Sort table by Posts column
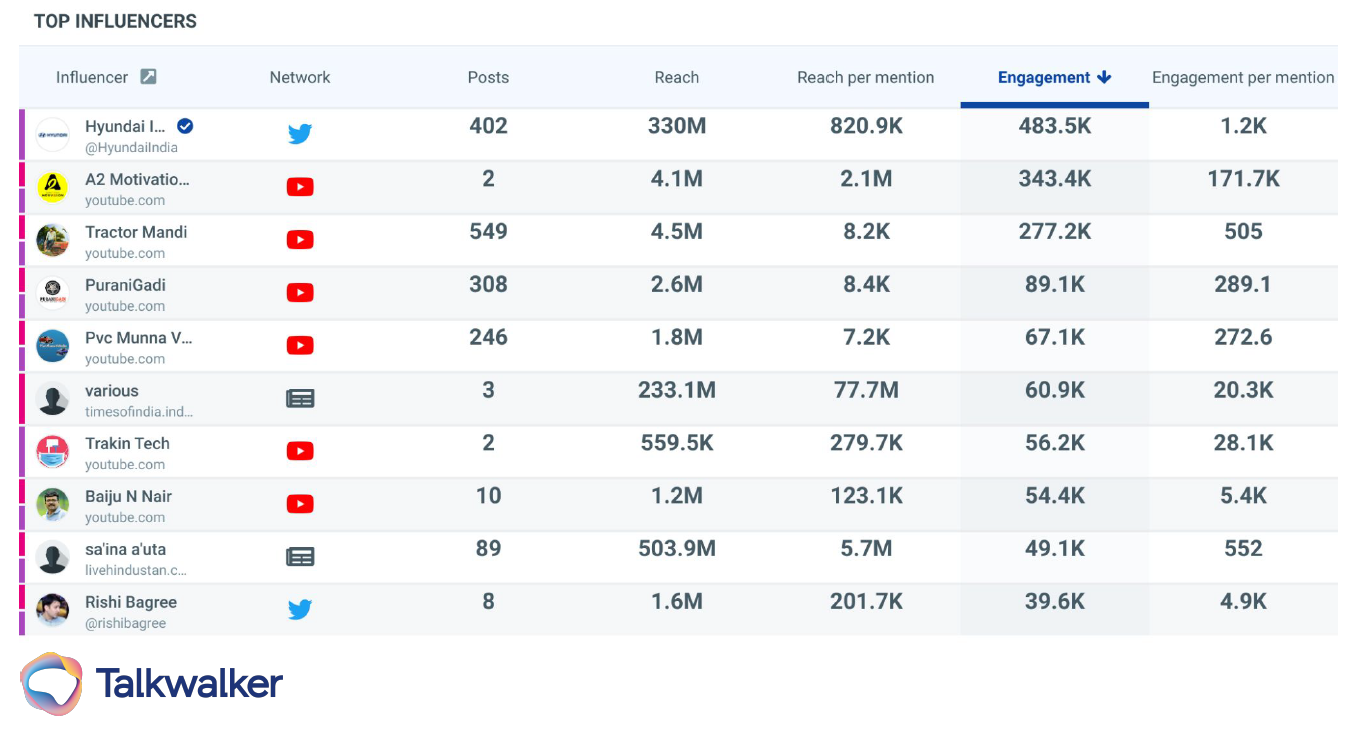Screen dimensions: 1367x730 (488, 77)
